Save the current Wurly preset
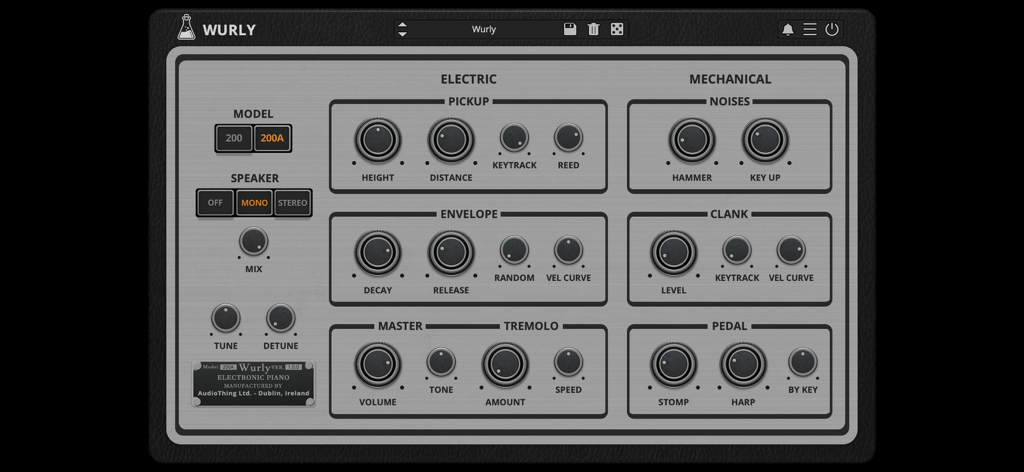 pyautogui.click(x=570, y=29)
